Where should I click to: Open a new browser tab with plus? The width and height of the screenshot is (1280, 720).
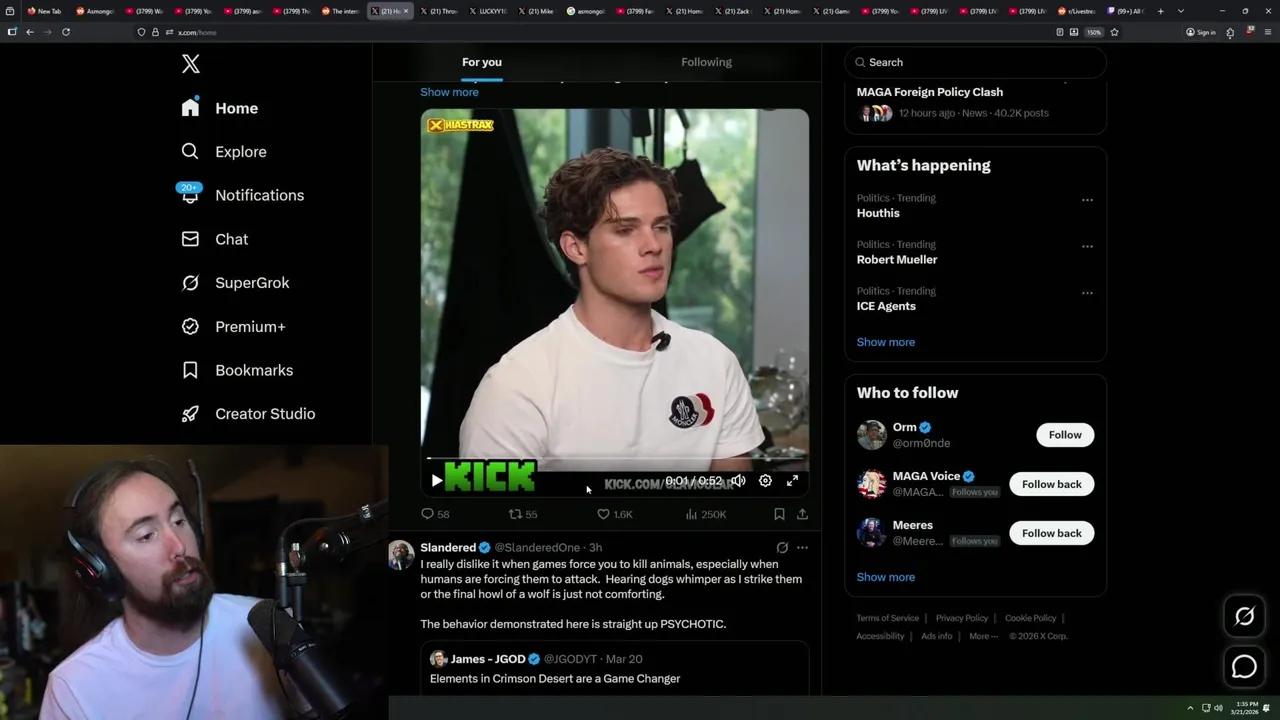[x=1161, y=11]
